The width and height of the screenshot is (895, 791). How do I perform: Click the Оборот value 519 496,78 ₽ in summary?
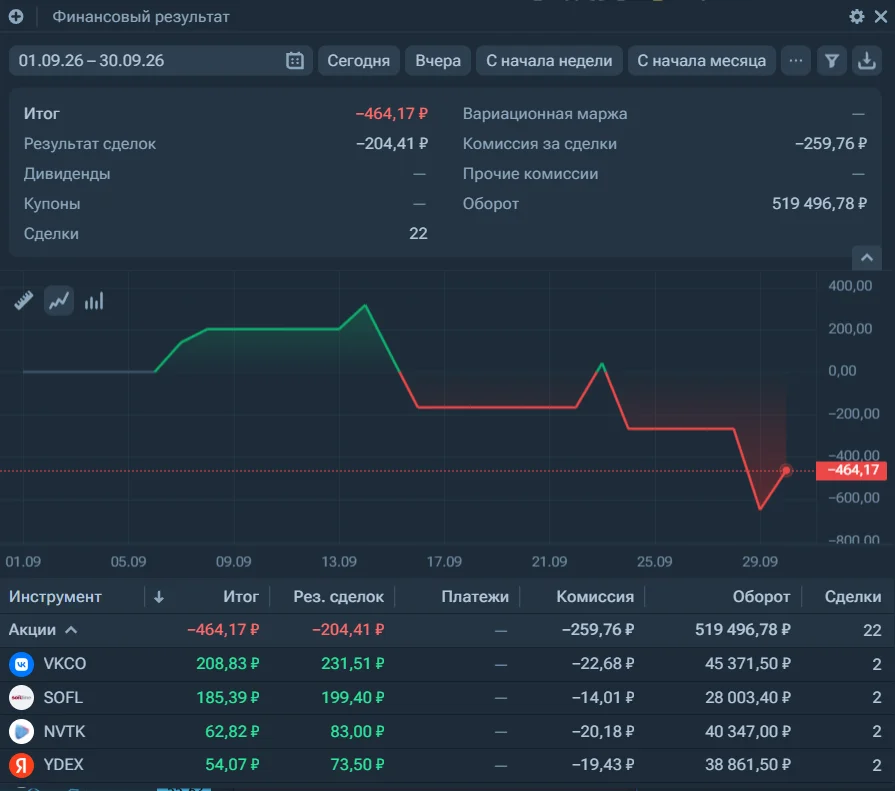[x=819, y=204]
